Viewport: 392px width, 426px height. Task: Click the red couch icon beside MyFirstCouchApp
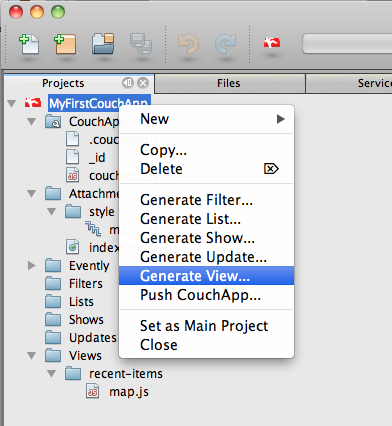[x=33, y=103]
